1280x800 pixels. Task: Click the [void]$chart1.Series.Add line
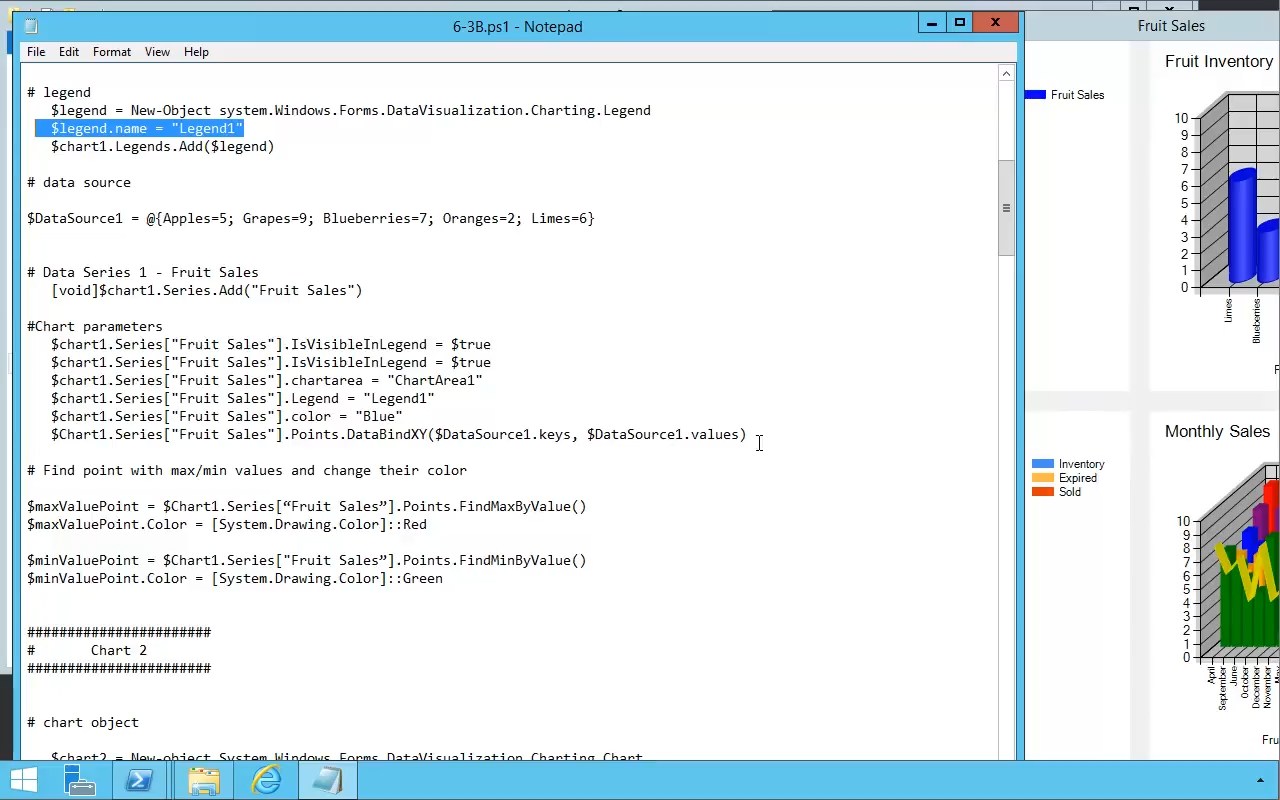(207, 290)
